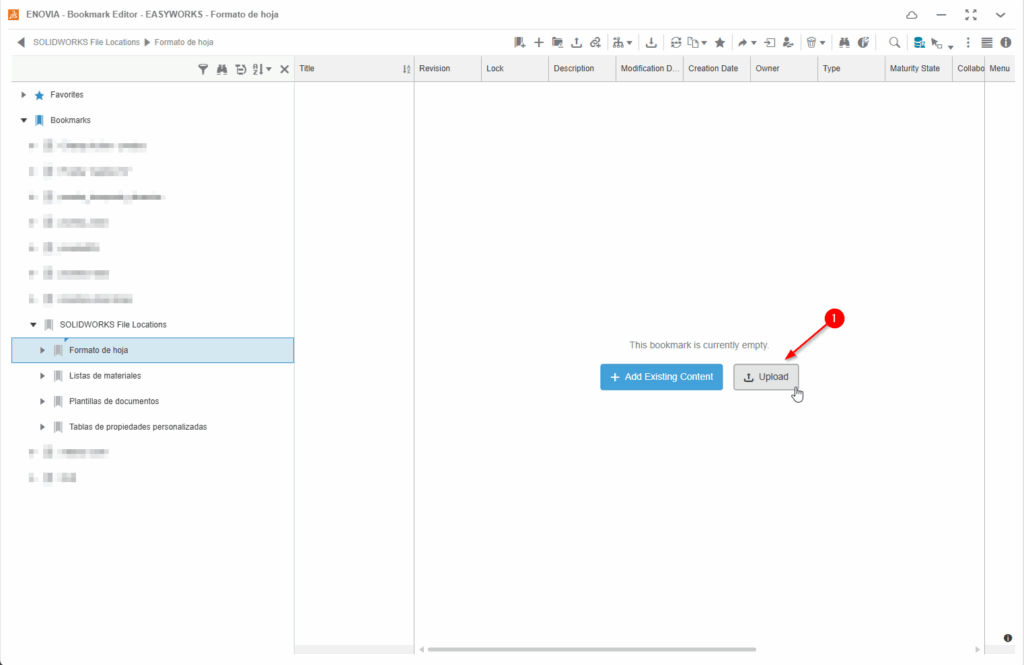Viewport: 1024px width, 665px height.
Task: Open the dropdown arrow next to share icon
Action: tap(754, 43)
